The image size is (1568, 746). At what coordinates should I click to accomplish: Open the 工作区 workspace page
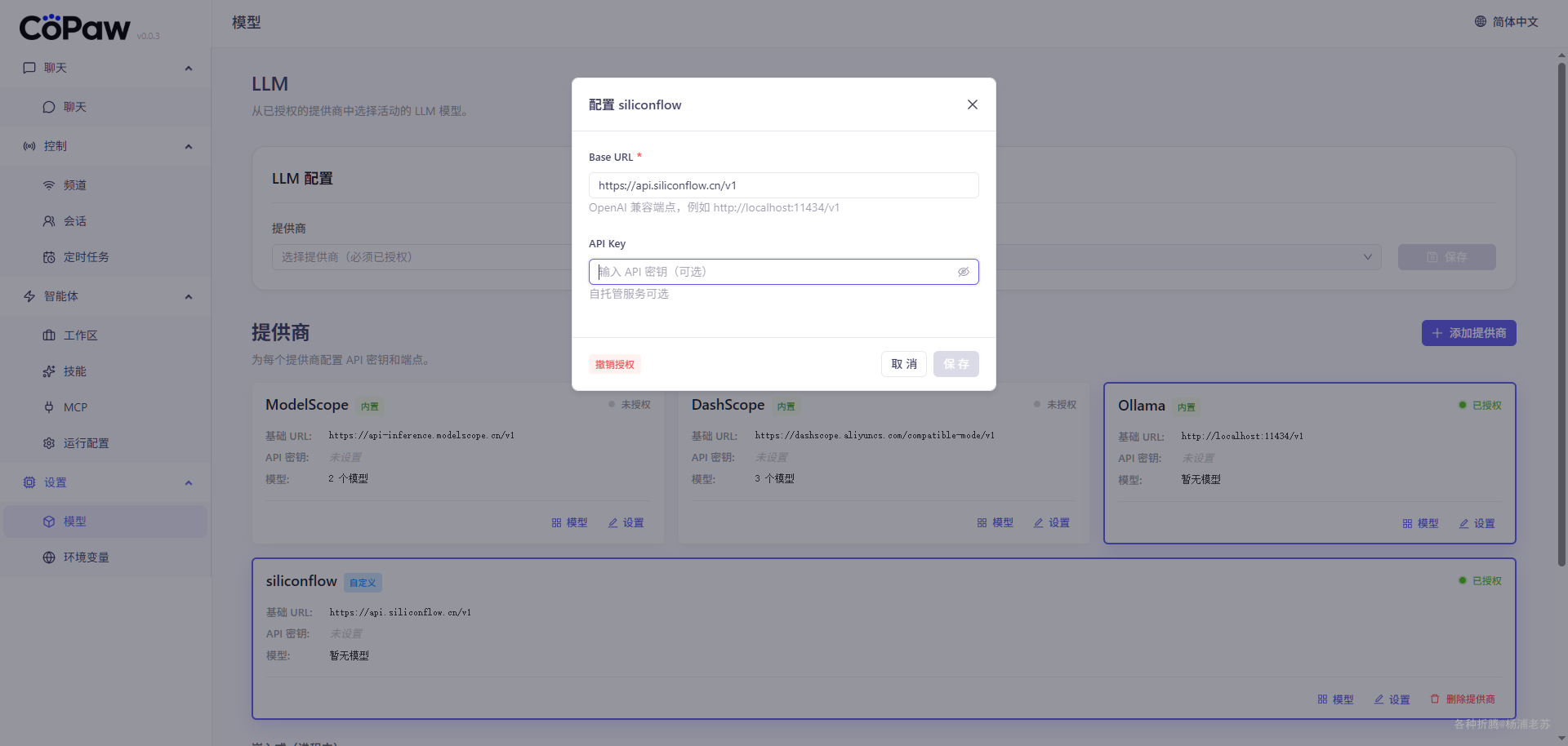[105, 335]
